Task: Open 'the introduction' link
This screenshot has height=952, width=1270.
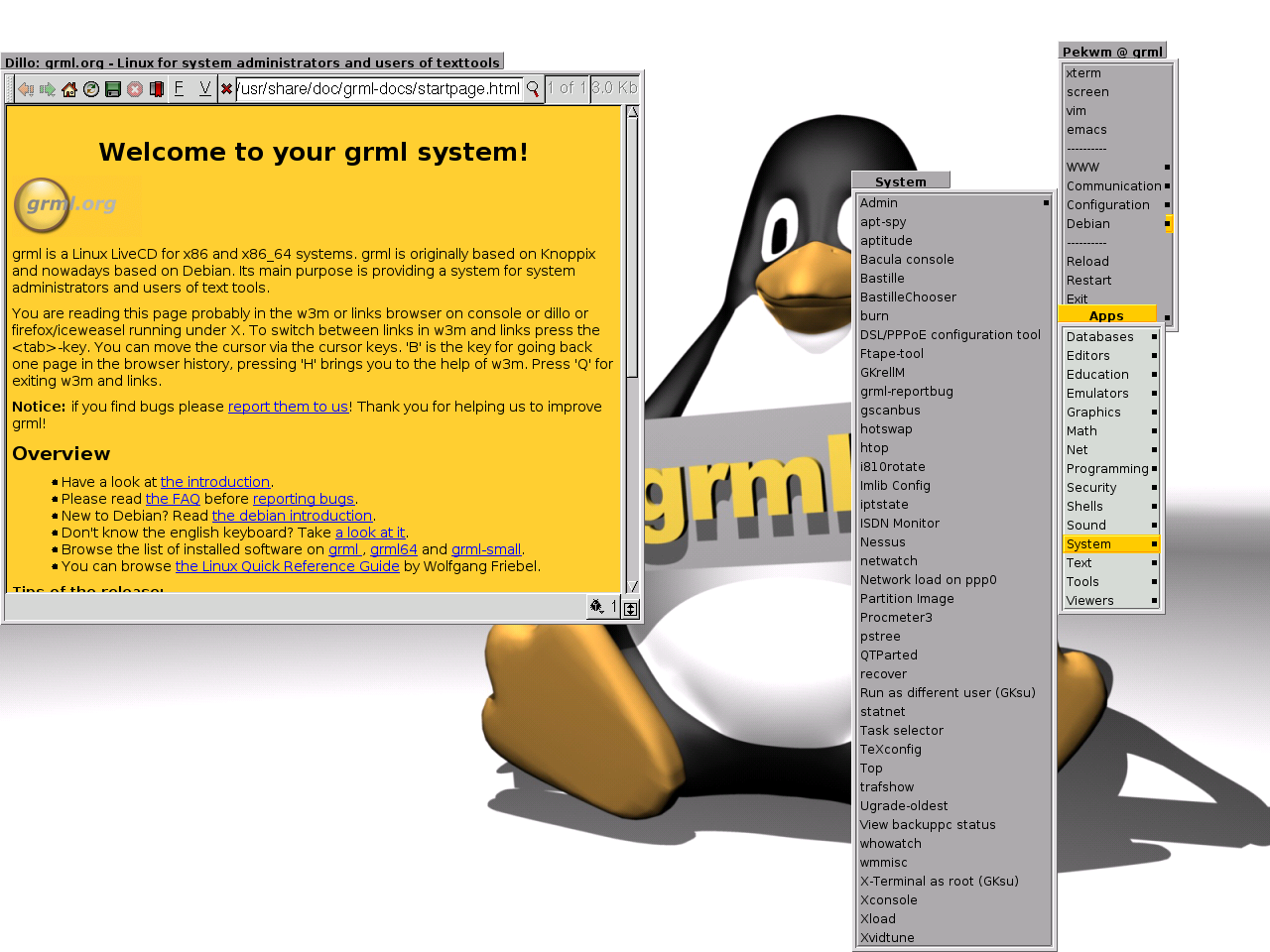Action: coord(215,482)
